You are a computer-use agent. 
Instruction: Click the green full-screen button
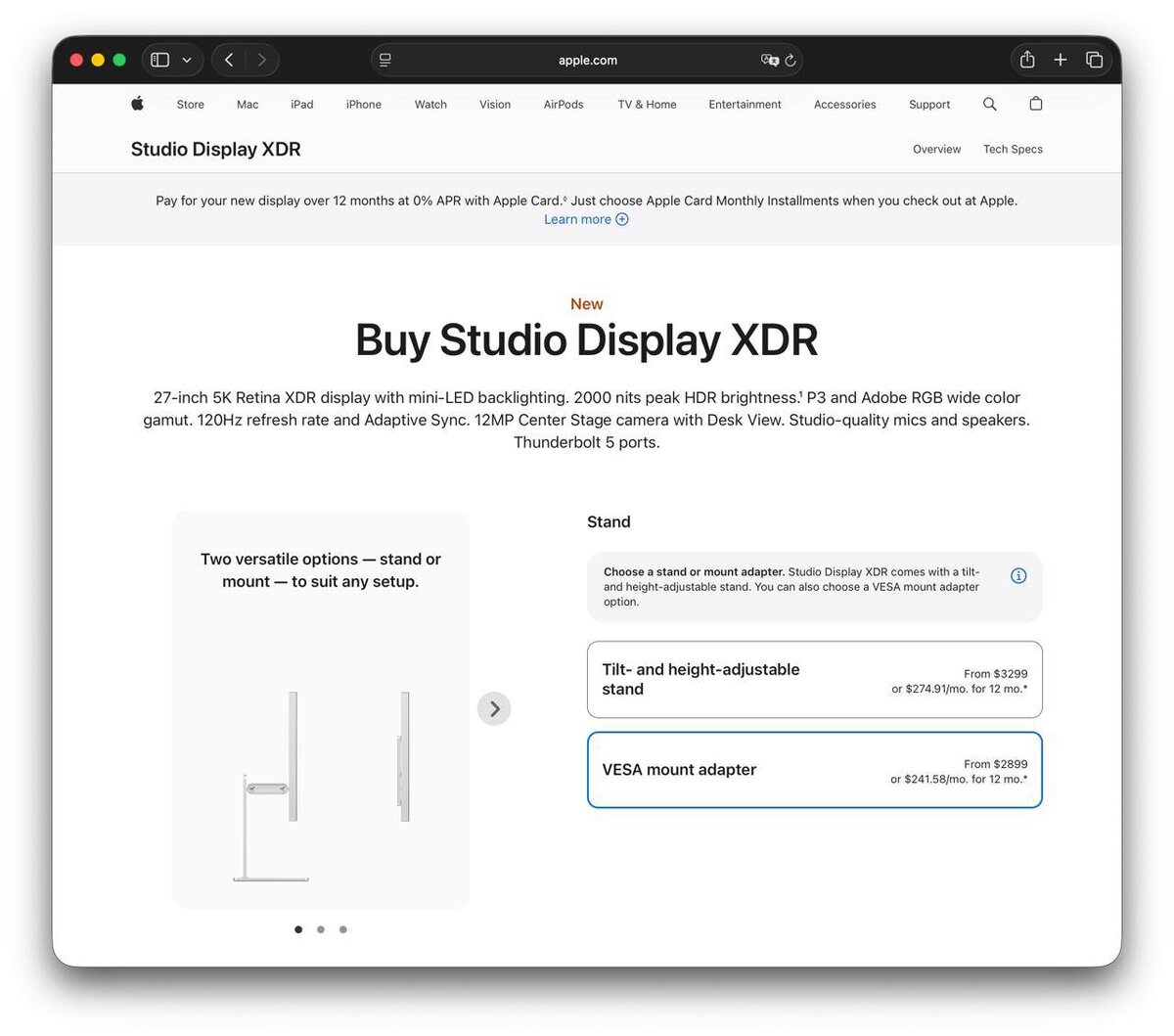(119, 60)
